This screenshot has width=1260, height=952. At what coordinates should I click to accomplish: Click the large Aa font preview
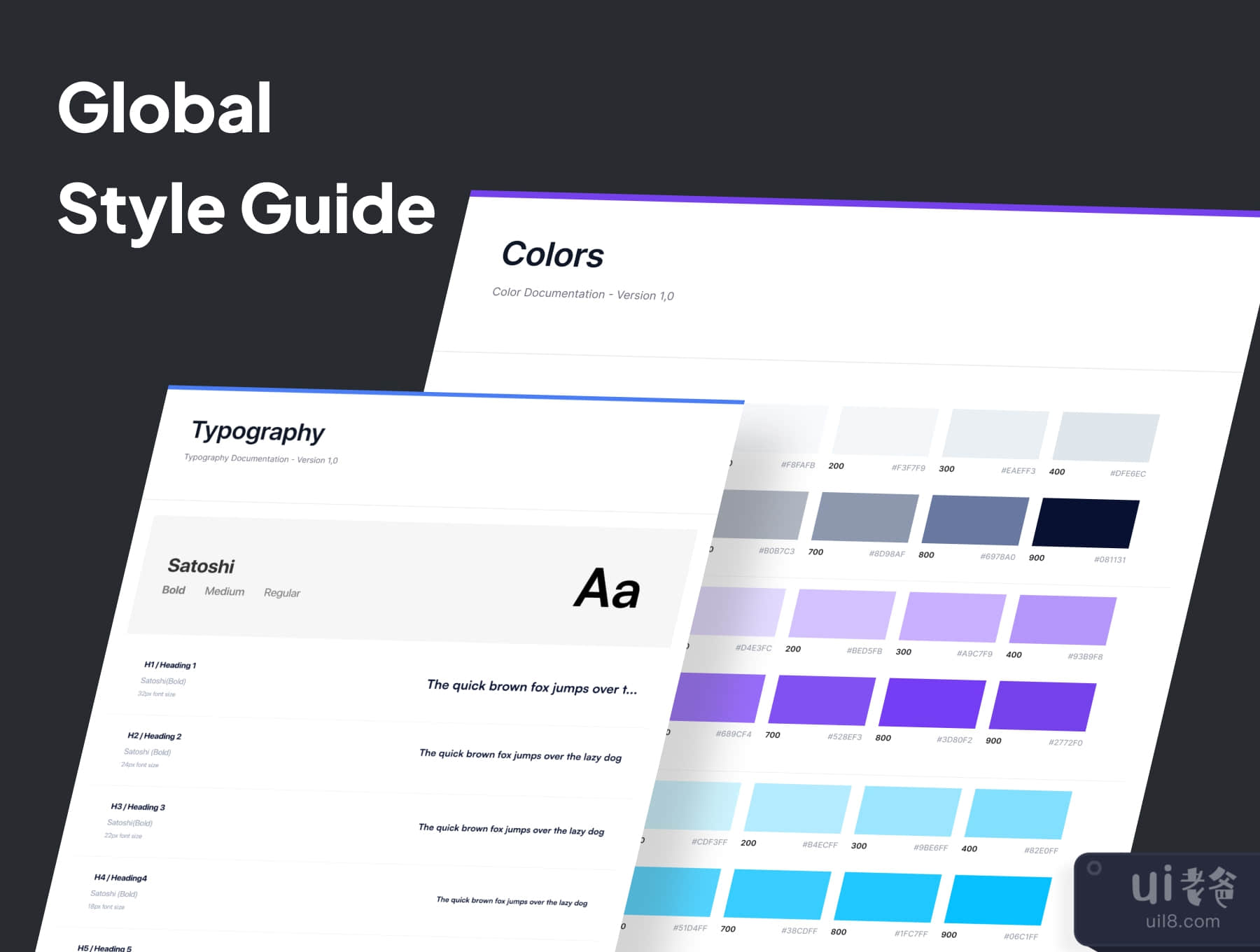[x=607, y=588]
